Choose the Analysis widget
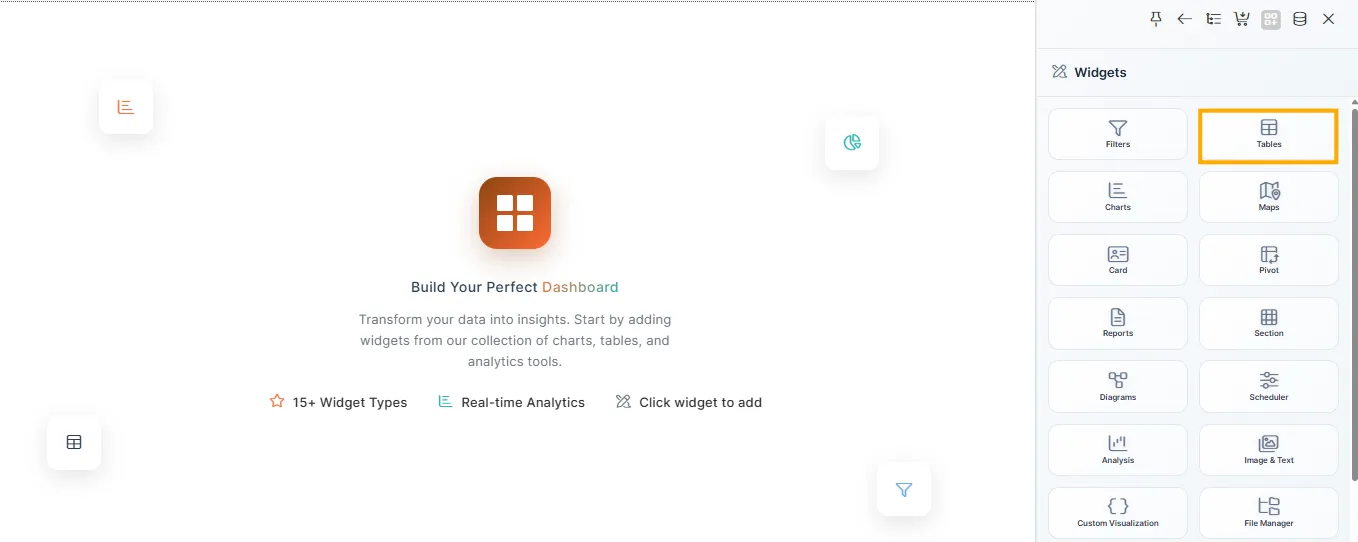Viewport: 1358px width, 542px height. (x=1118, y=450)
